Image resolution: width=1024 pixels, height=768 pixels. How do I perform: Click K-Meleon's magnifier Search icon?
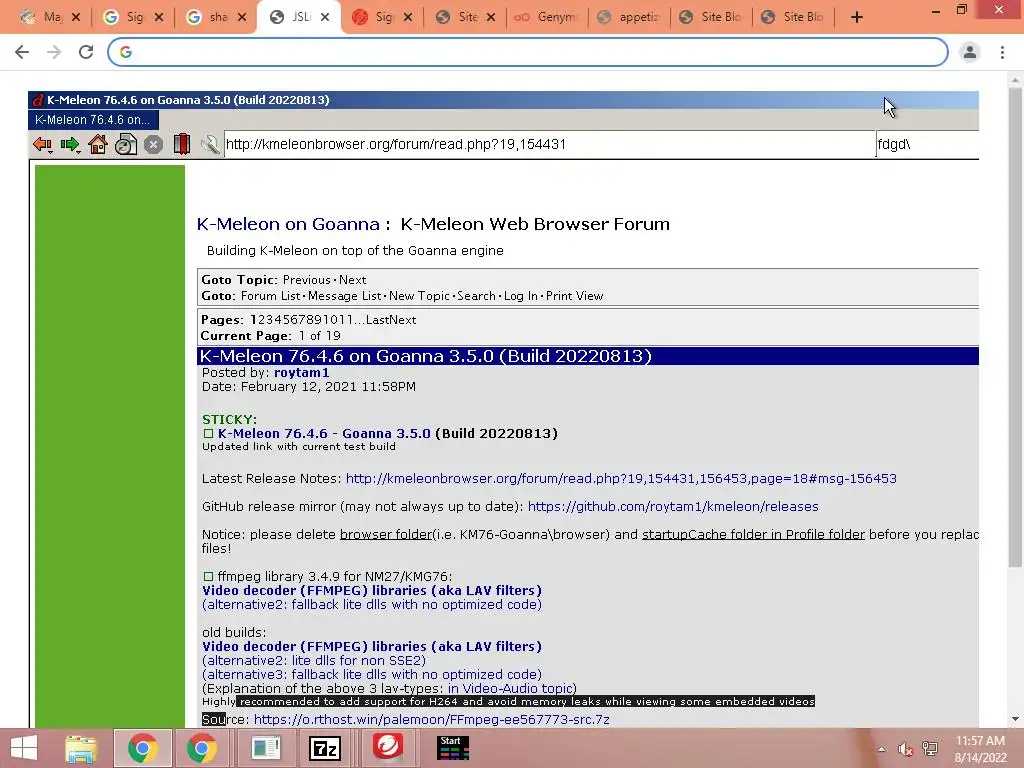(x=210, y=144)
